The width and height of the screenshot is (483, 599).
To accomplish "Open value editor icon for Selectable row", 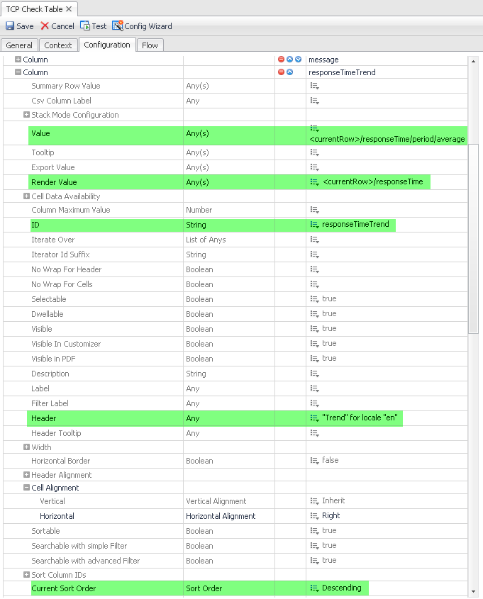I will coord(314,299).
